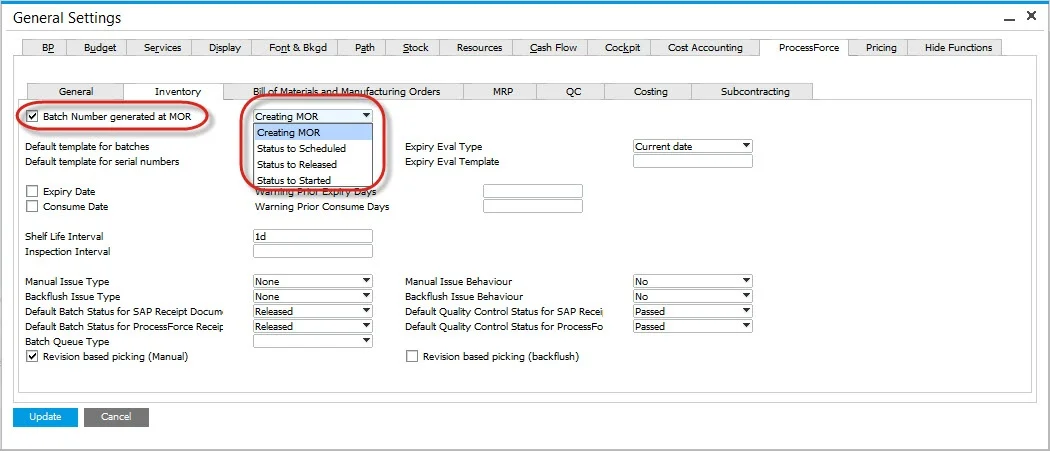Pick Status to Started option

(294, 180)
